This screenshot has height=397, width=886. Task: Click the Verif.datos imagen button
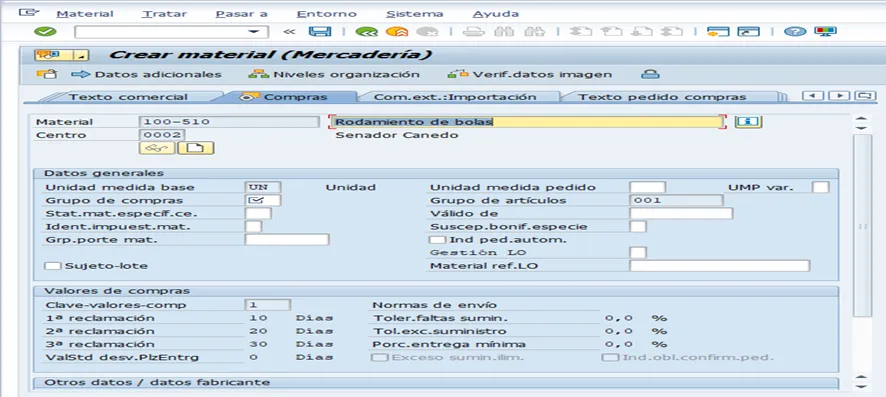pos(530,74)
